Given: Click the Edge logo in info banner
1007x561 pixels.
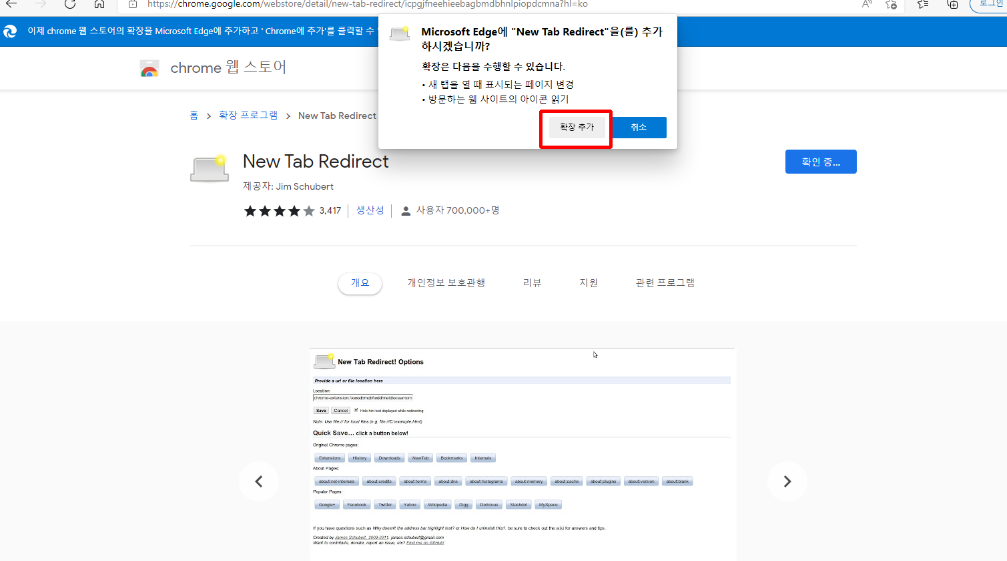Looking at the screenshot, I should (10, 31).
